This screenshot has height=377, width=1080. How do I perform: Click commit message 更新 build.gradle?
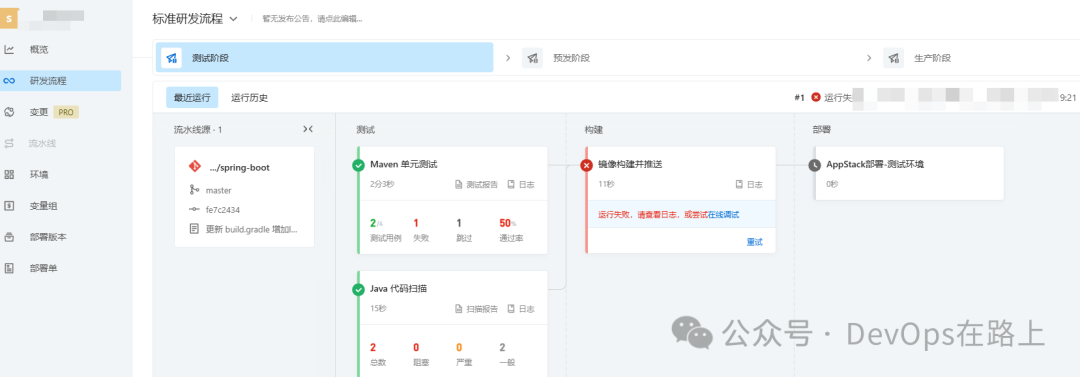tap(252, 229)
